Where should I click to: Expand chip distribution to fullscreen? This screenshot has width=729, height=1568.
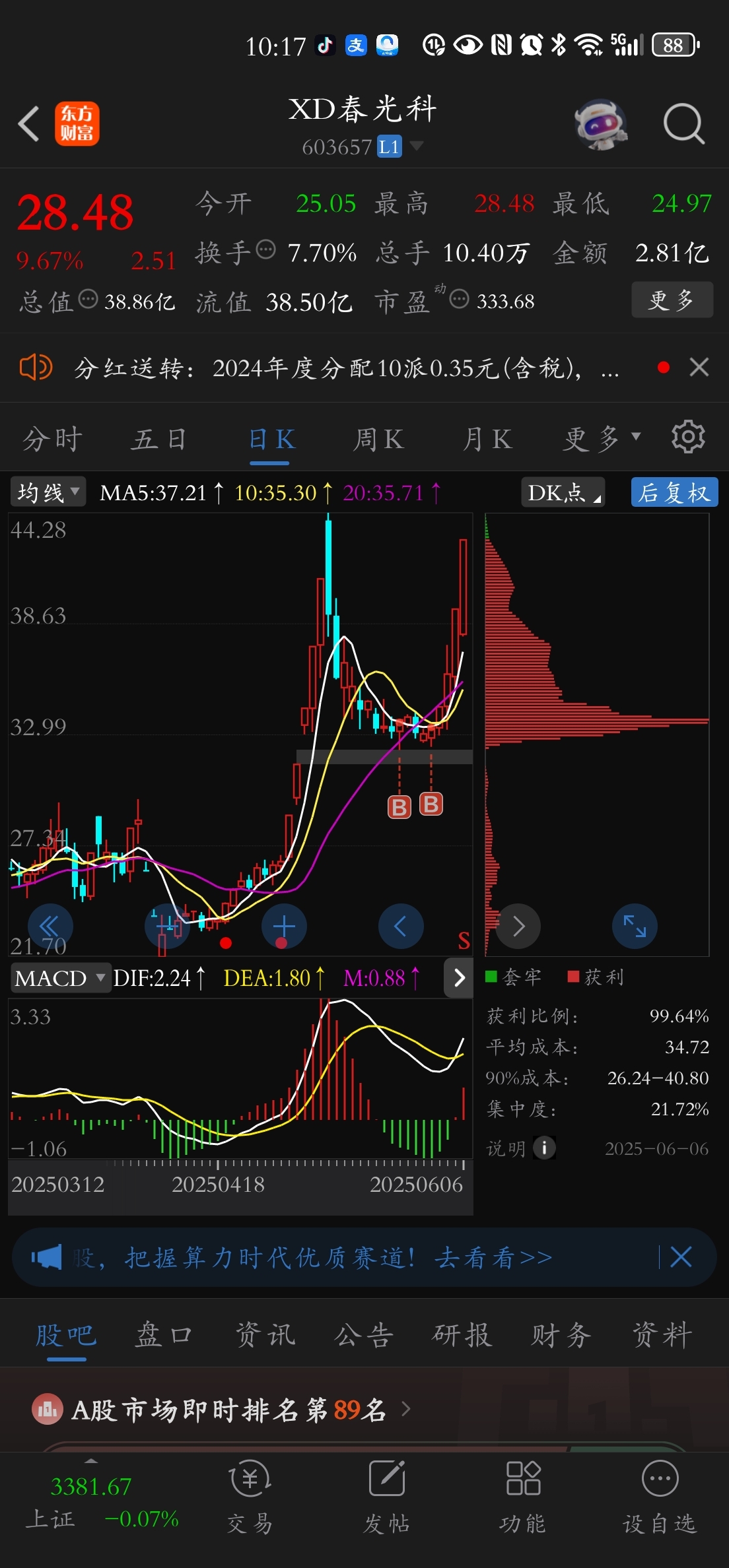pyautogui.click(x=635, y=926)
